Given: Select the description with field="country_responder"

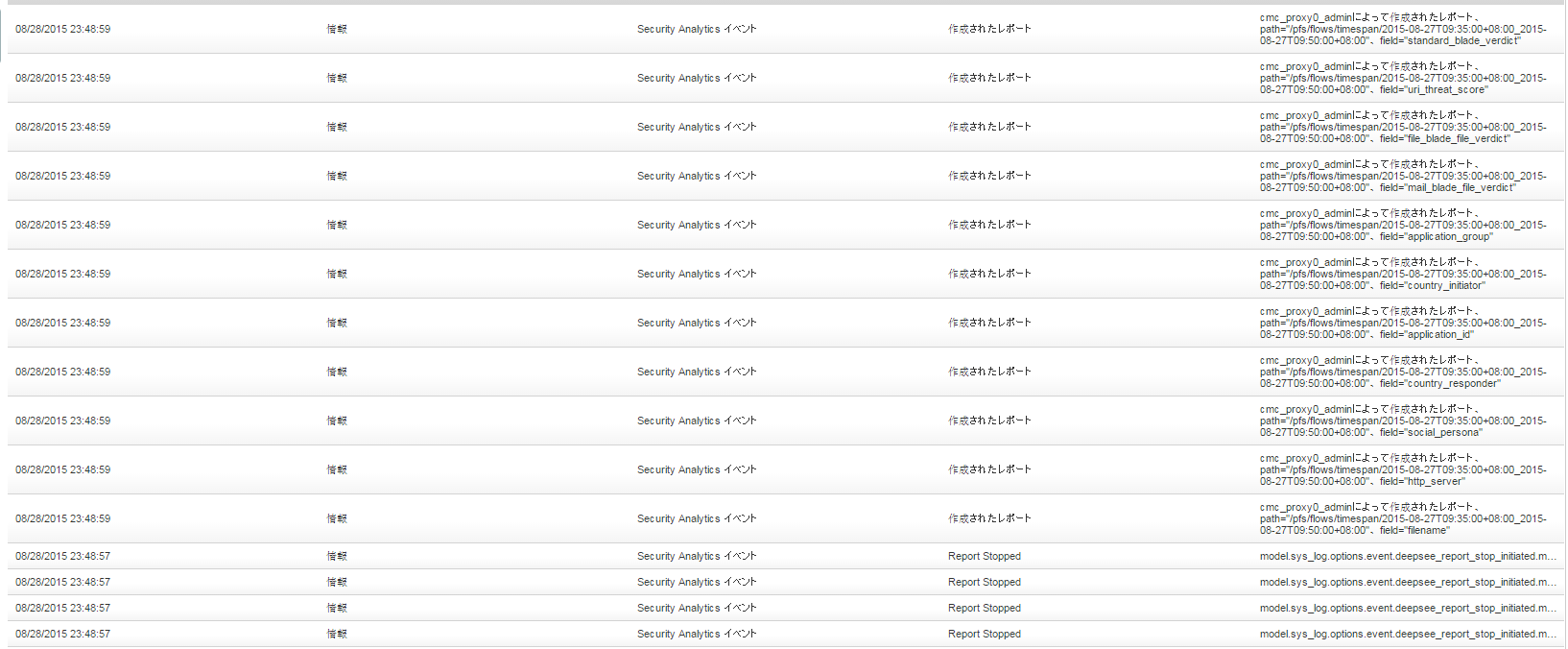Looking at the screenshot, I should 1403,372.
